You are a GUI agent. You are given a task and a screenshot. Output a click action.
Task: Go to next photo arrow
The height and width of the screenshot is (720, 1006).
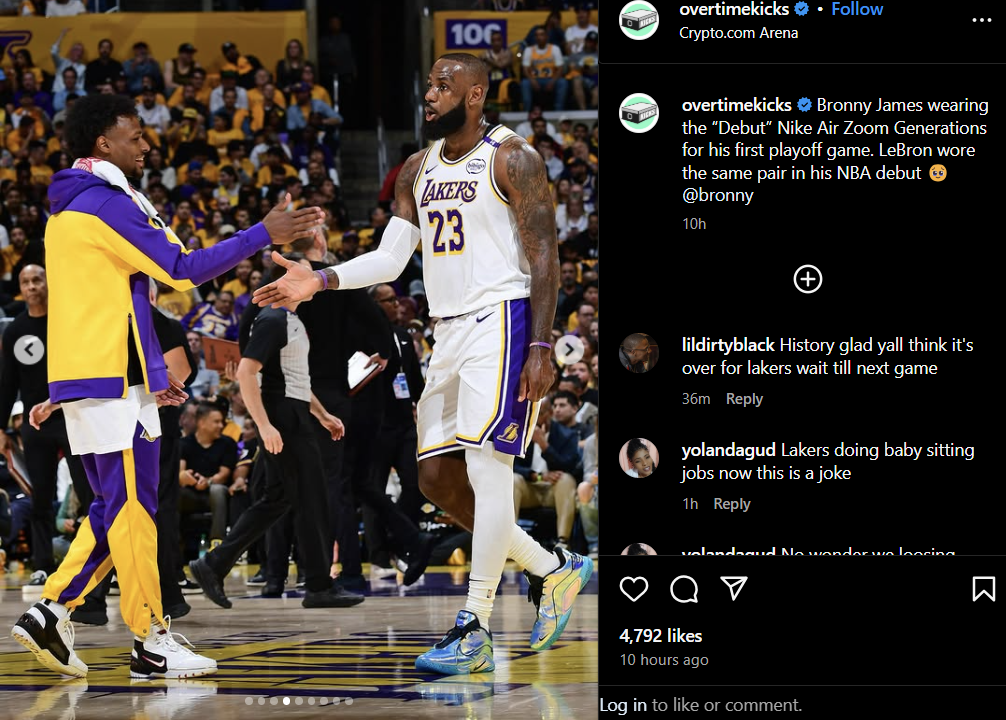pyautogui.click(x=569, y=350)
